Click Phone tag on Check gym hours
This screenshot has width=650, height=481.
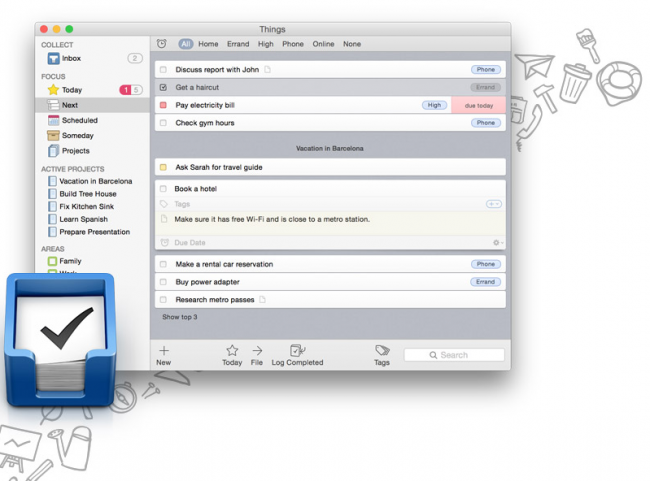tap(486, 123)
